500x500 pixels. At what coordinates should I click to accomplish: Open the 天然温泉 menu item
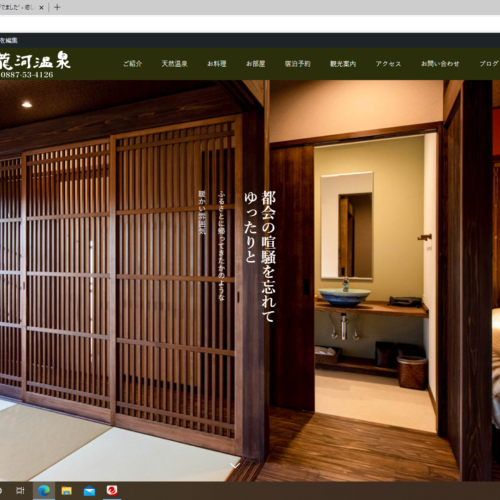click(x=174, y=64)
